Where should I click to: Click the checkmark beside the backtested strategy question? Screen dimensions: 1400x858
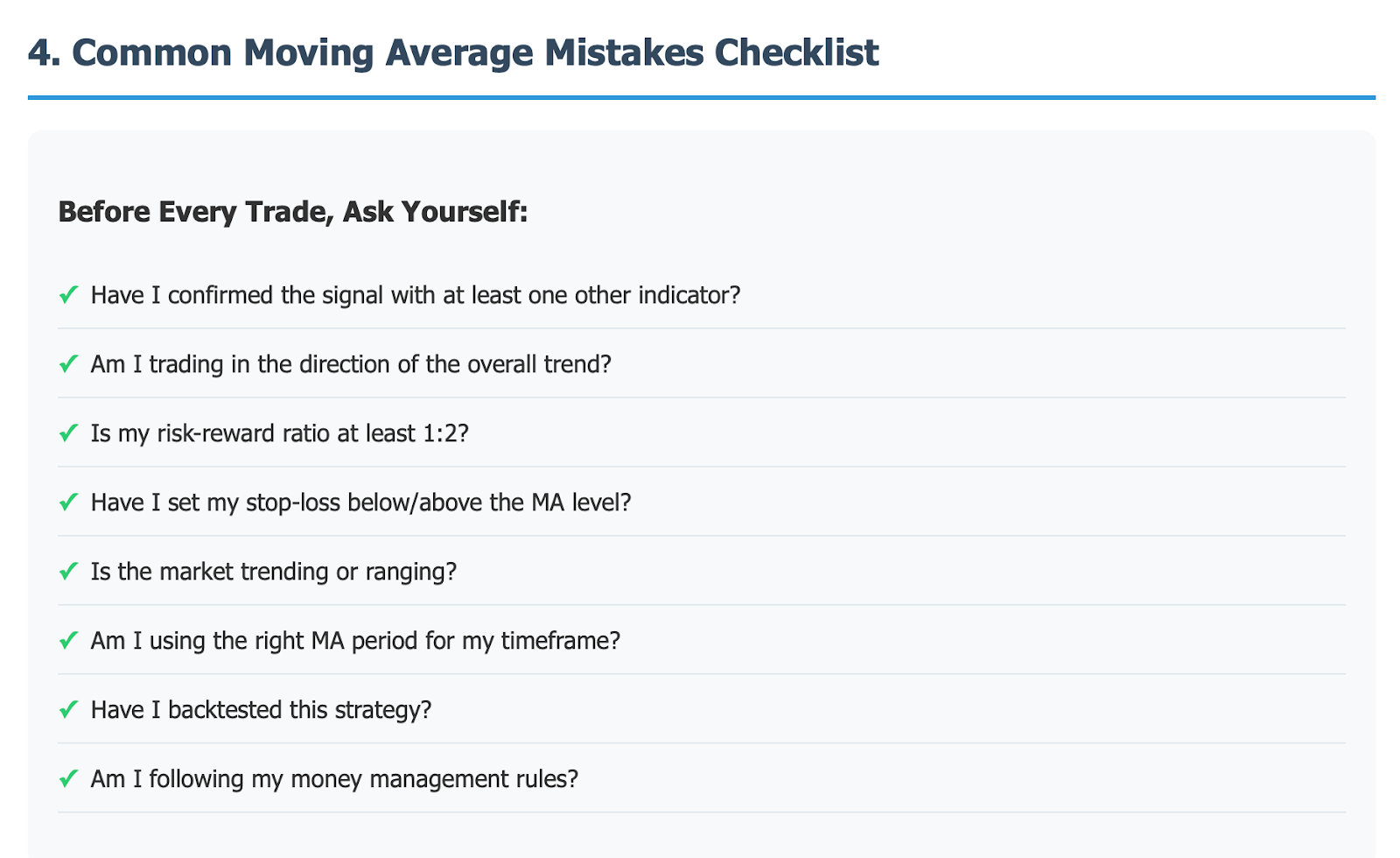pyautogui.click(x=69, y=710)
